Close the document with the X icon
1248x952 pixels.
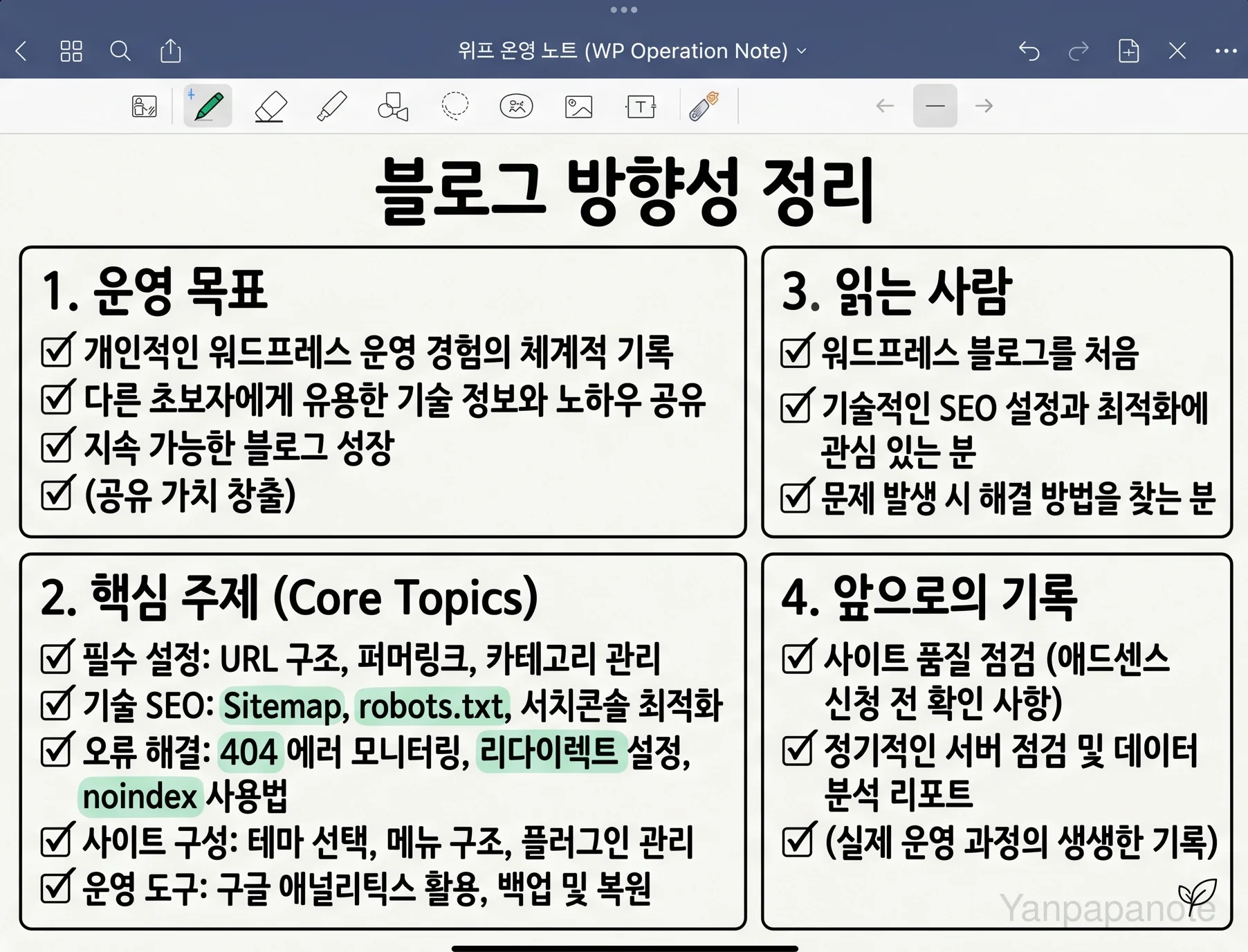click(x=1177, y=51)
